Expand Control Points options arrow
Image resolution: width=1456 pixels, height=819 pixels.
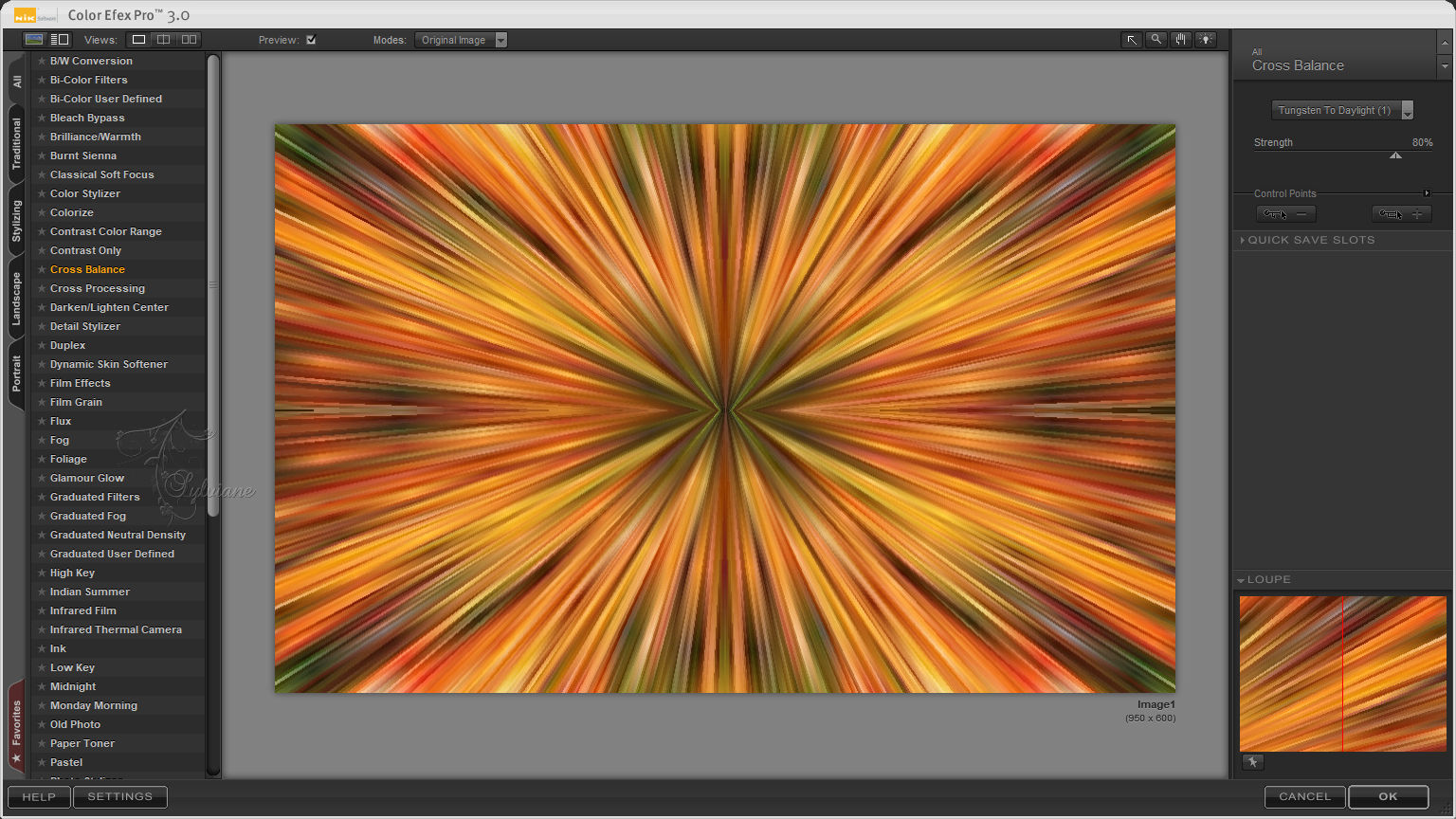(1427, 193)
